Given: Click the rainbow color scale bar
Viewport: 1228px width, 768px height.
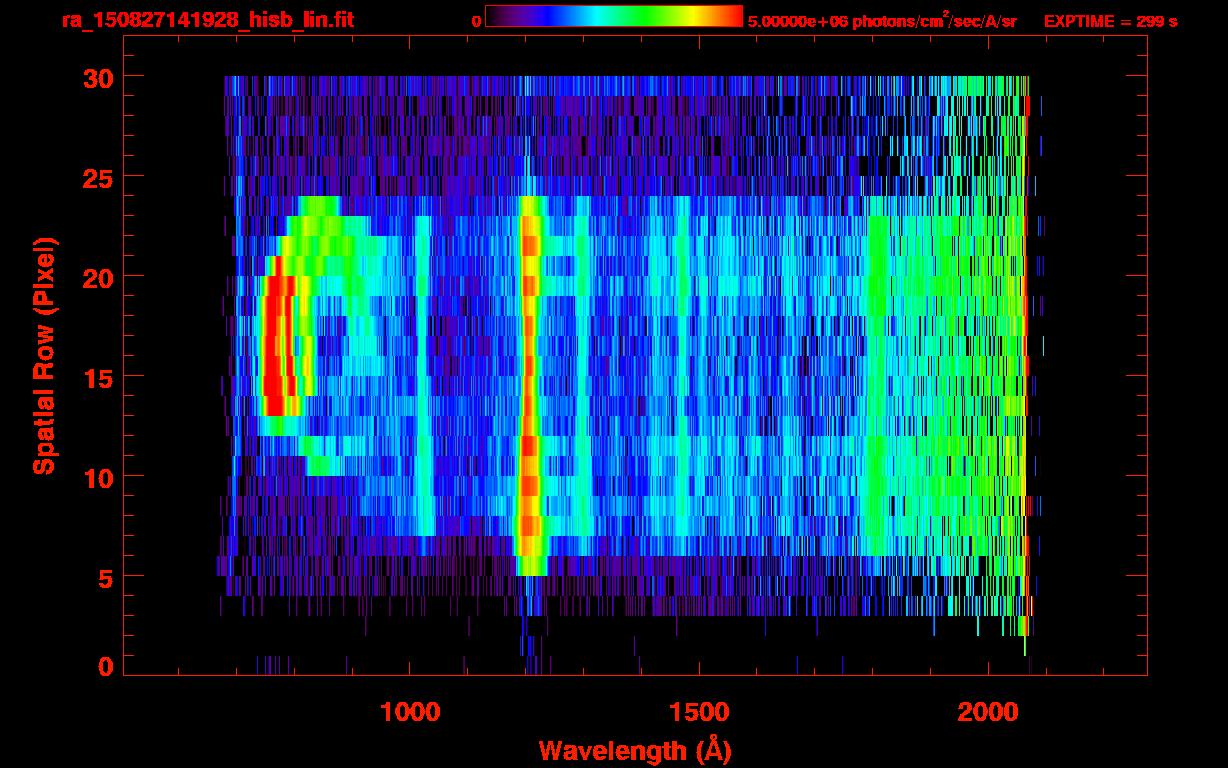Looking at the screenshot, I should 614,17.
